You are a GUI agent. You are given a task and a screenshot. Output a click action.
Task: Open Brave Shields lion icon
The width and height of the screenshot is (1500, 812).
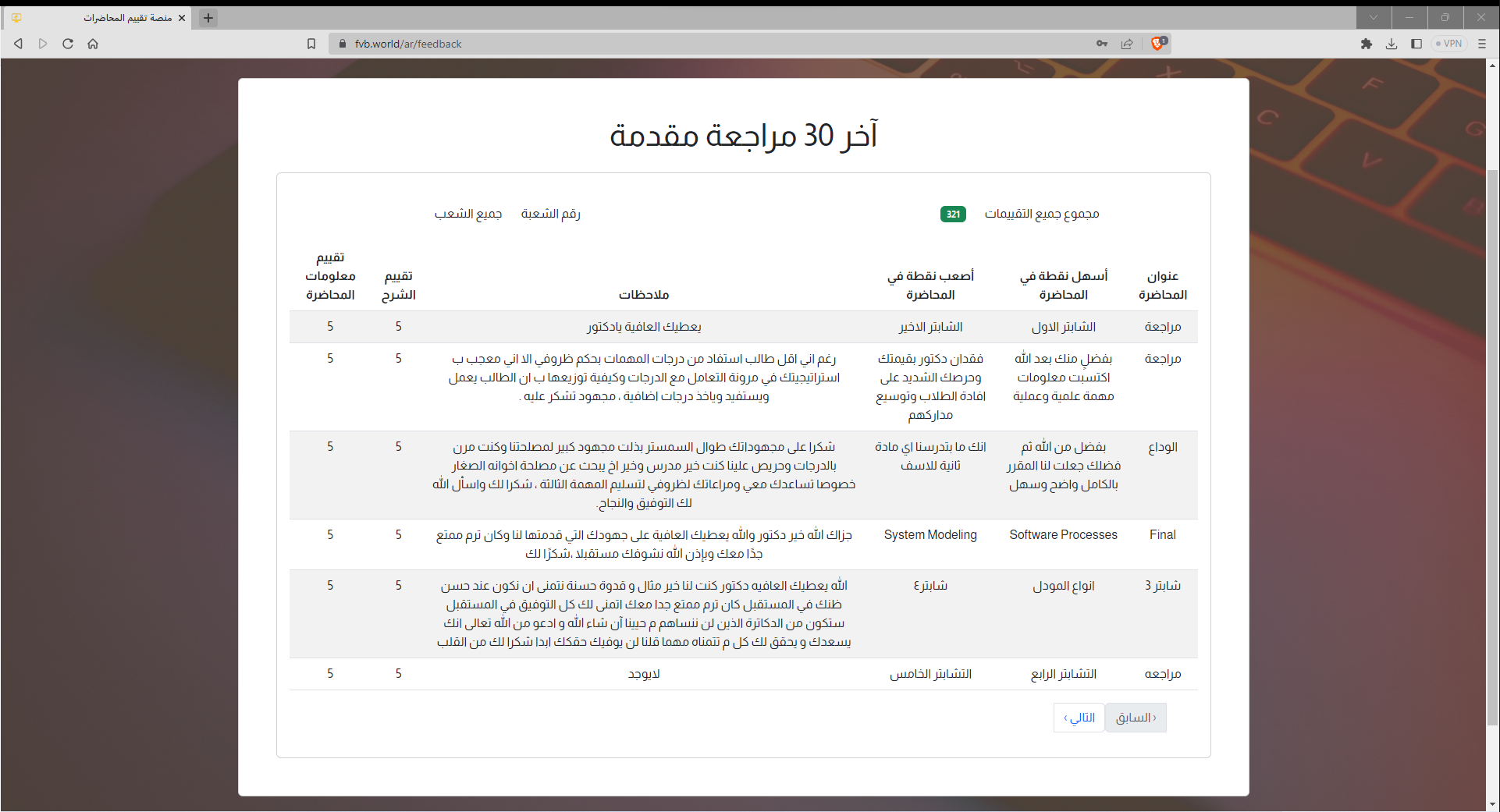tap(1158, 44)
